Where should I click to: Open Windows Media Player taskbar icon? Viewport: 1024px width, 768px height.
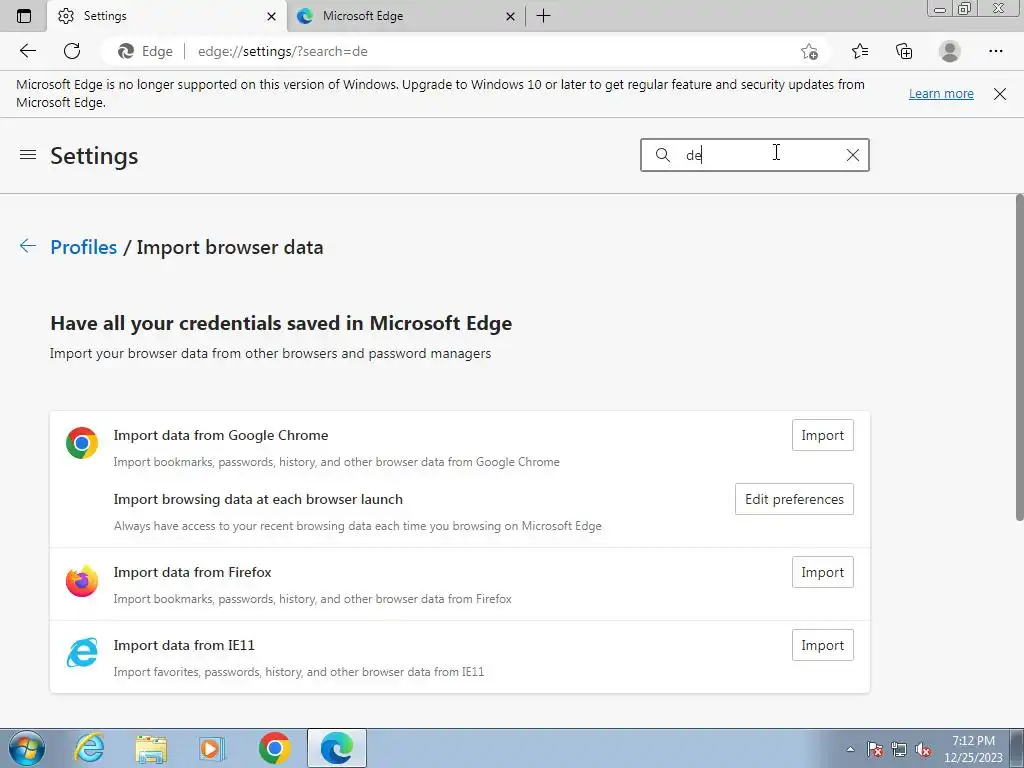212,748
